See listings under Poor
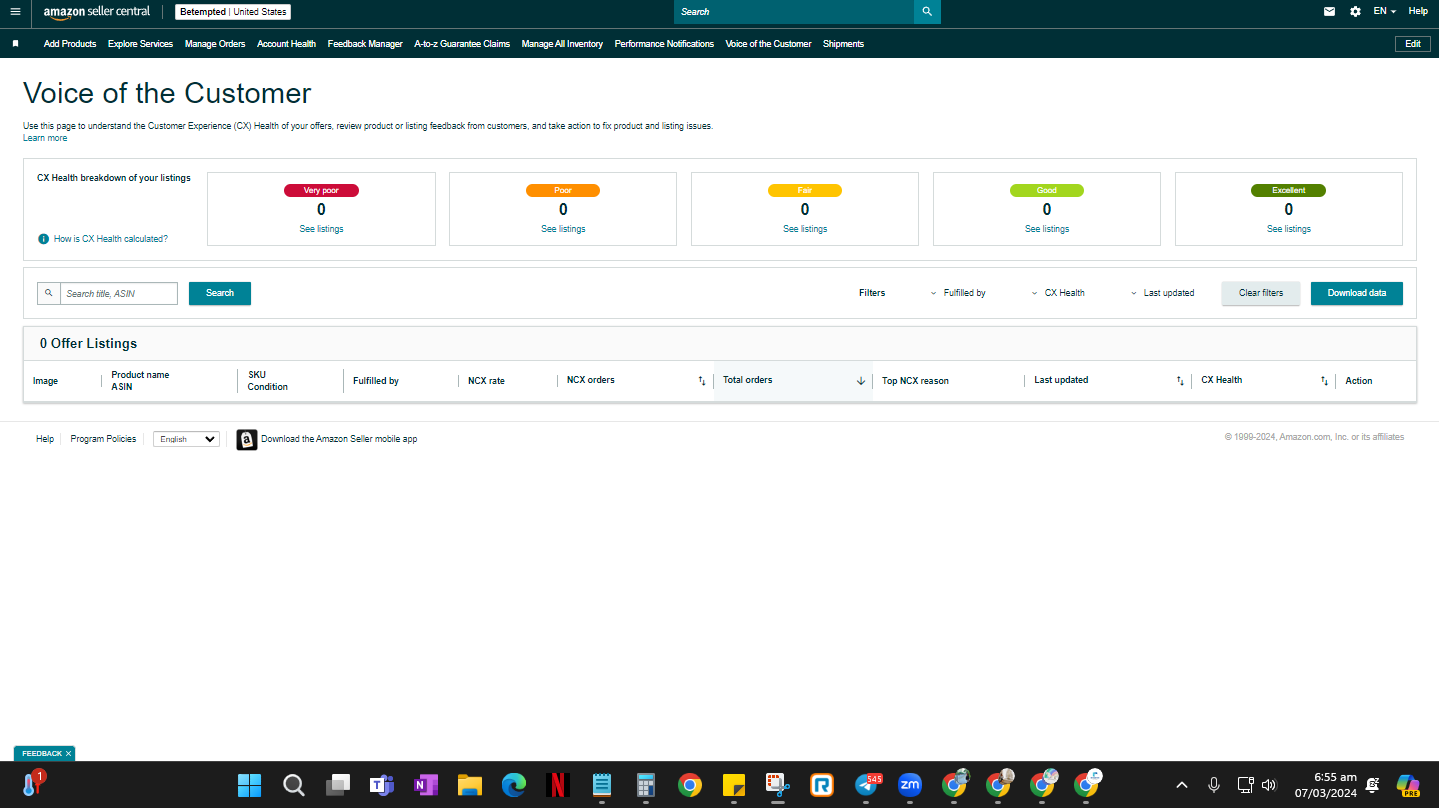 (x=563, y=229)
